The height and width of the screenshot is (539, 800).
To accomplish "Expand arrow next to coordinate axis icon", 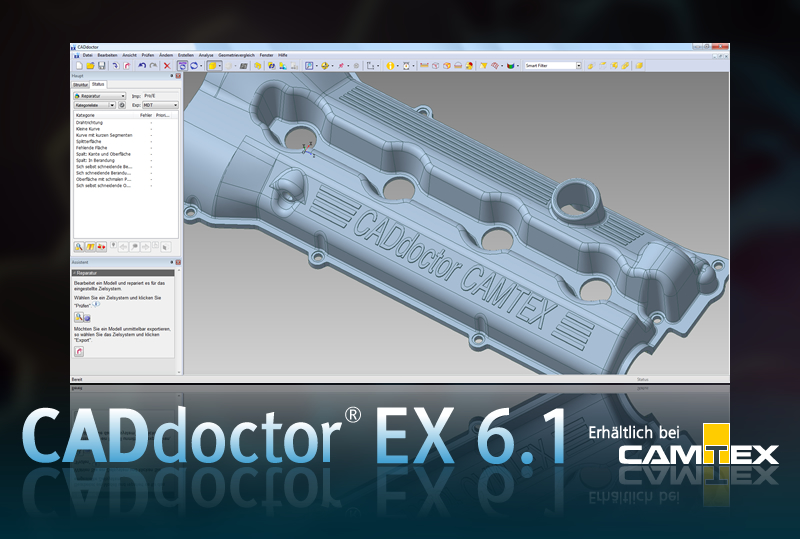I will point(378,66).
